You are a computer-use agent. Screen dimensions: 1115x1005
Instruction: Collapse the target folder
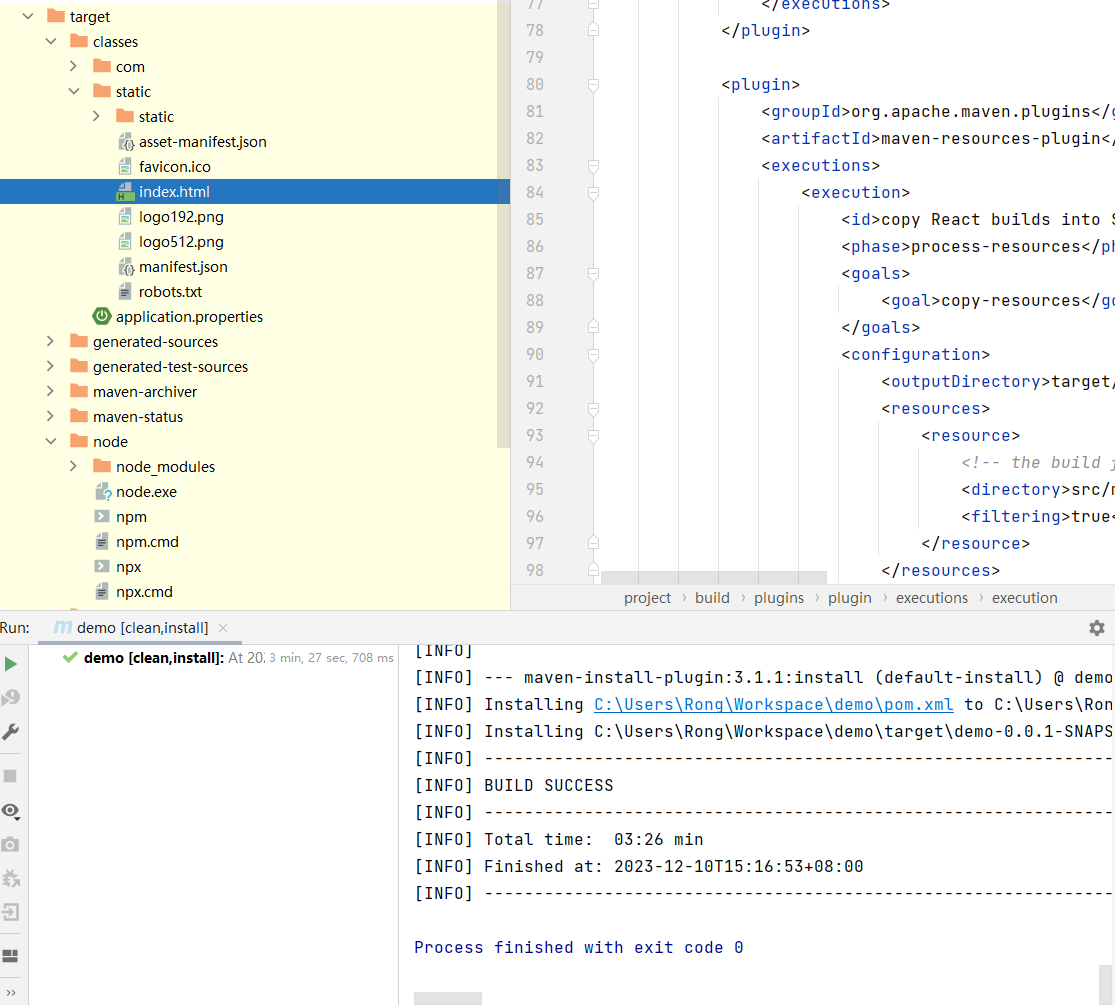pos(27,17)
